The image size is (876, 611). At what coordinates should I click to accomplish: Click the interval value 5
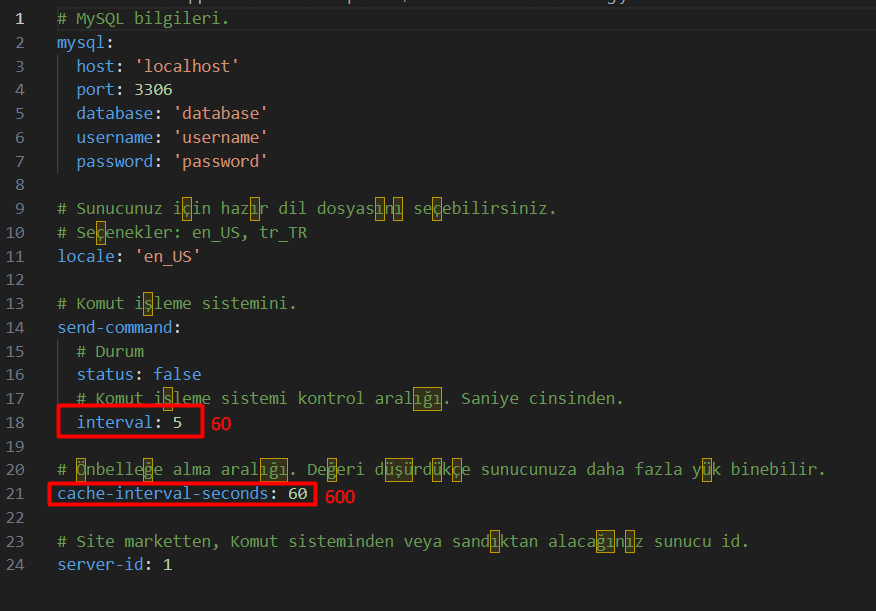(177, 423)
